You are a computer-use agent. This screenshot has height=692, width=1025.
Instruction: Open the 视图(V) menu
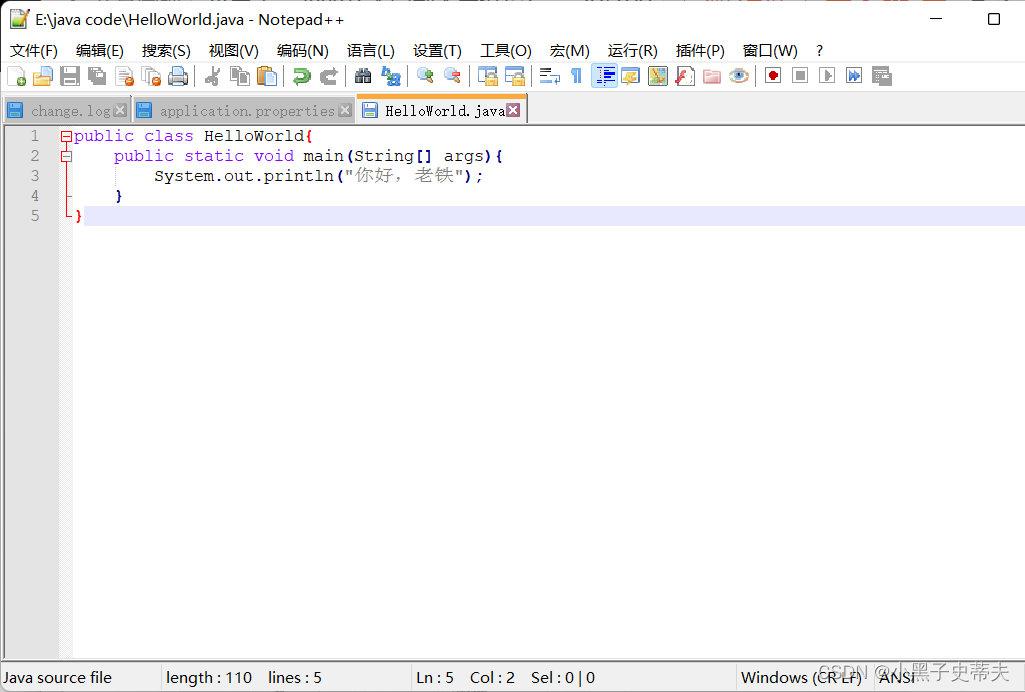pos(233,51)
